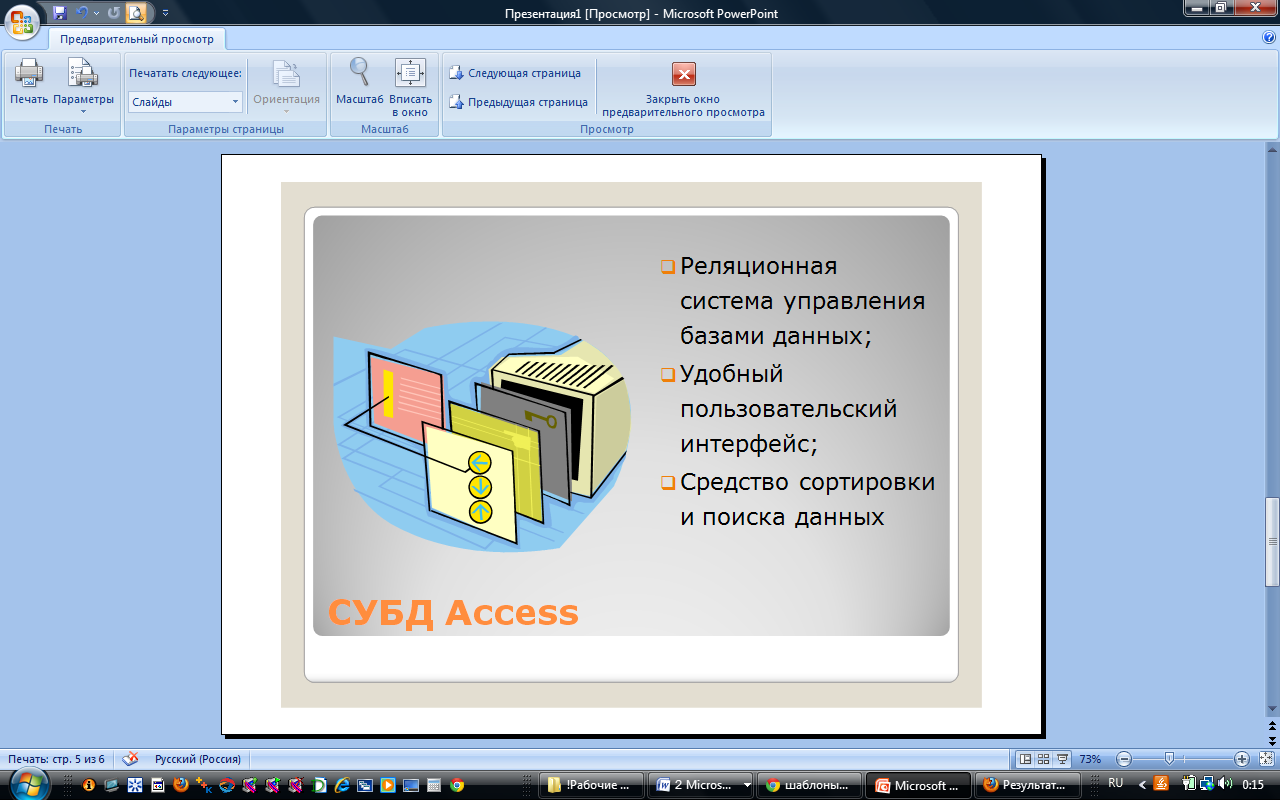This screenshot has height=800, width=1280.
Task: Click the slide title СУБД Access
Action: 454,612
